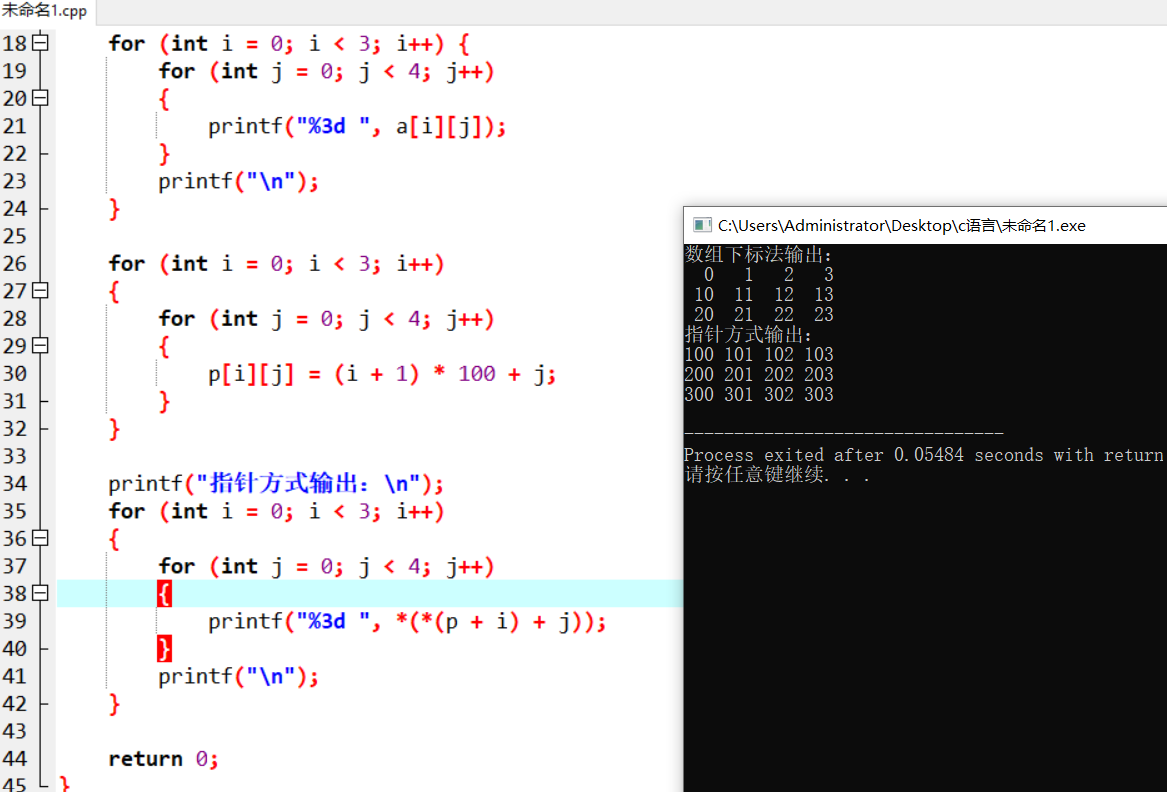Click the closing brace on line 24

pyautogui.click(x=114, y=209)
